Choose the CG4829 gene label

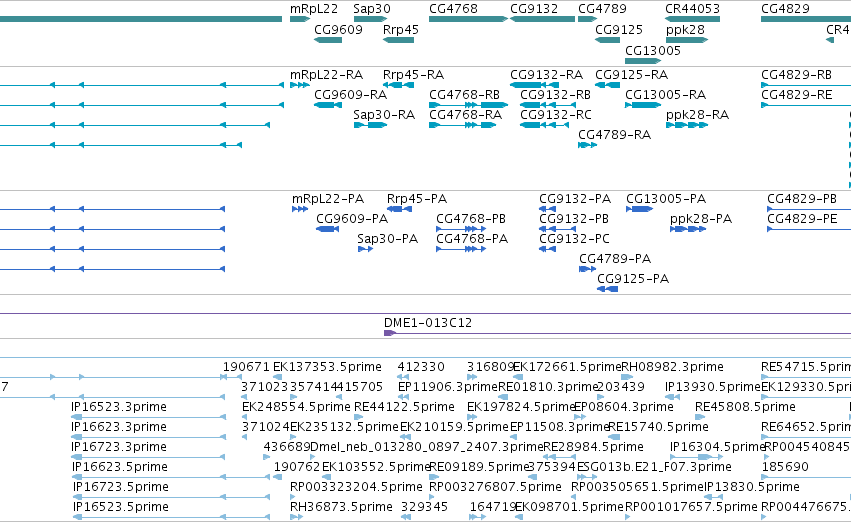(785, 9)
